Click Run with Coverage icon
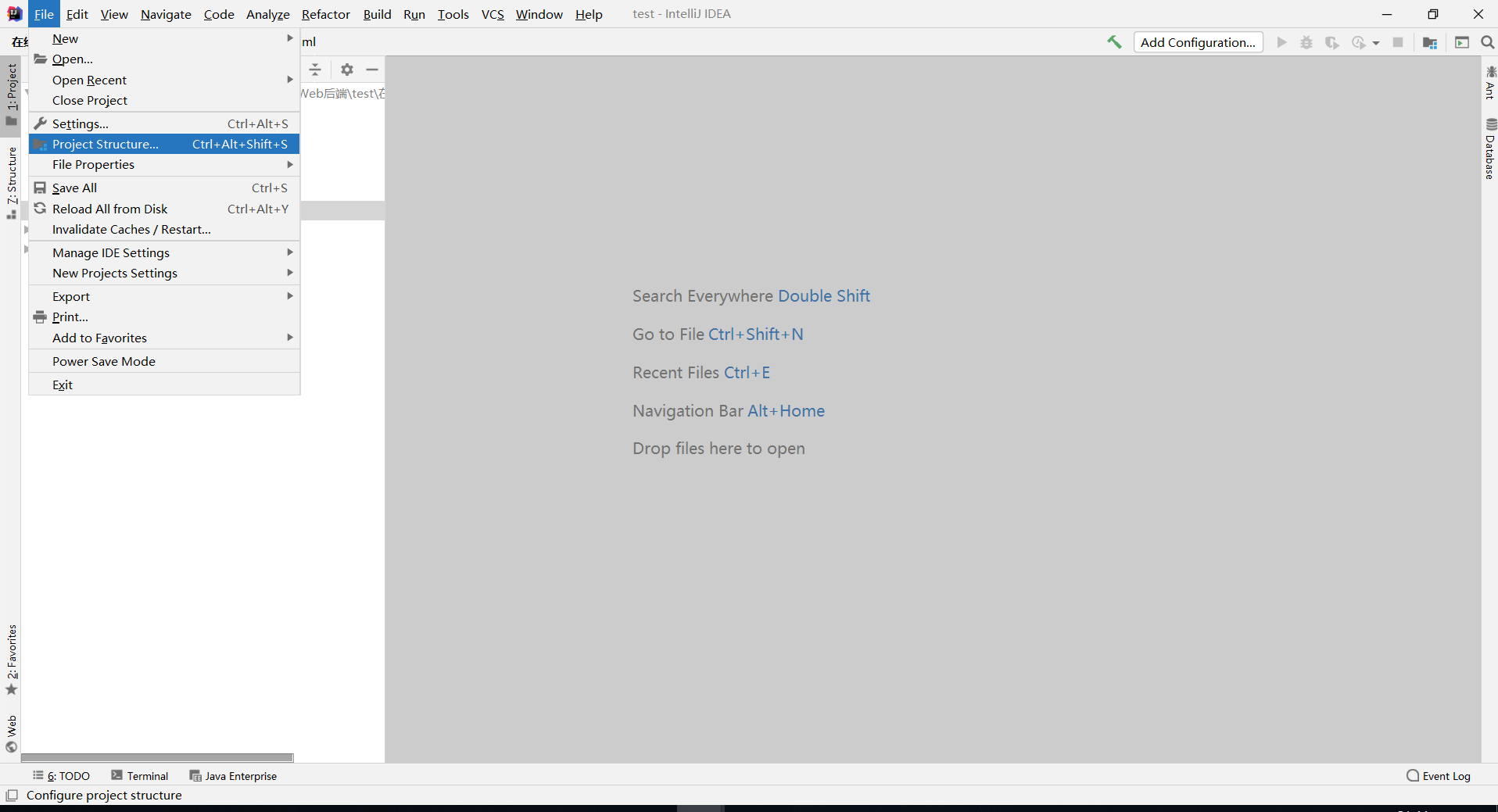The height and width of the screenshot is (812, 1498). pyautogui.click(x=1332, y=42)
